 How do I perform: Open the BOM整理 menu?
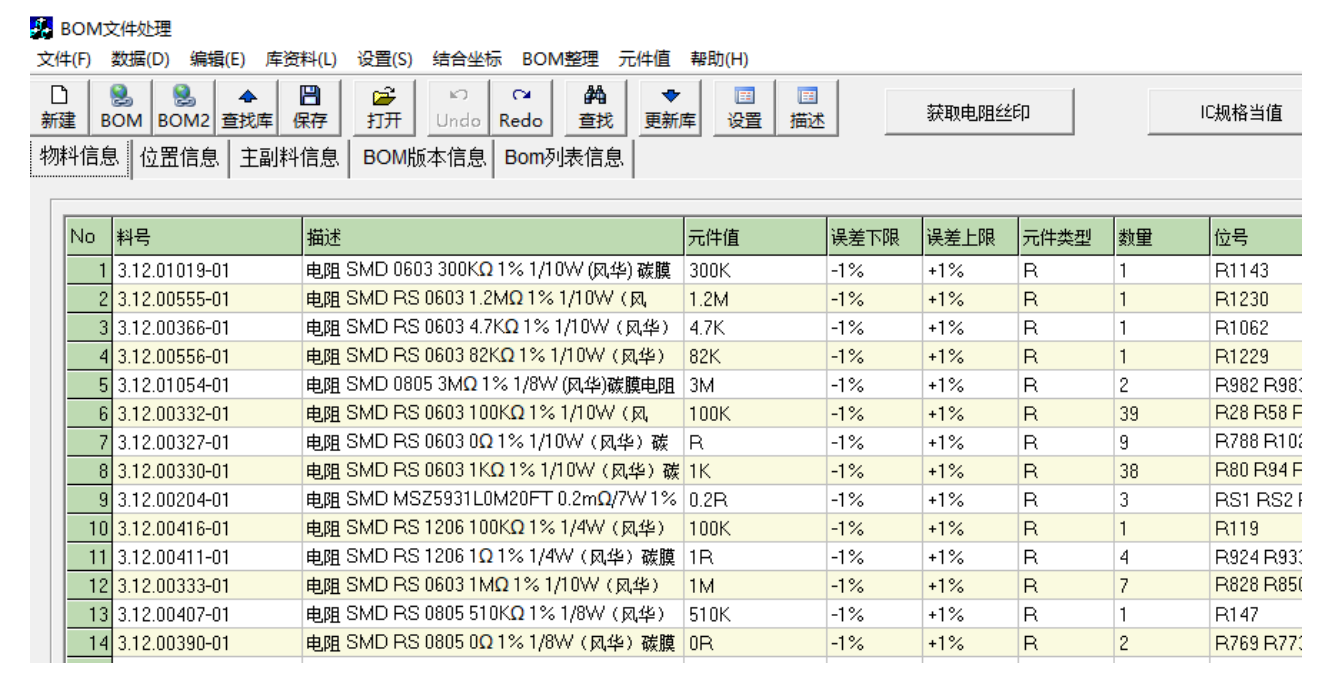pyautogui.click(x=560, y=59)
